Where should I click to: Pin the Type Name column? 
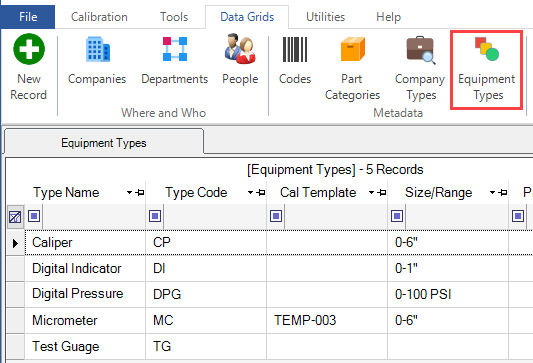(140, 193)
